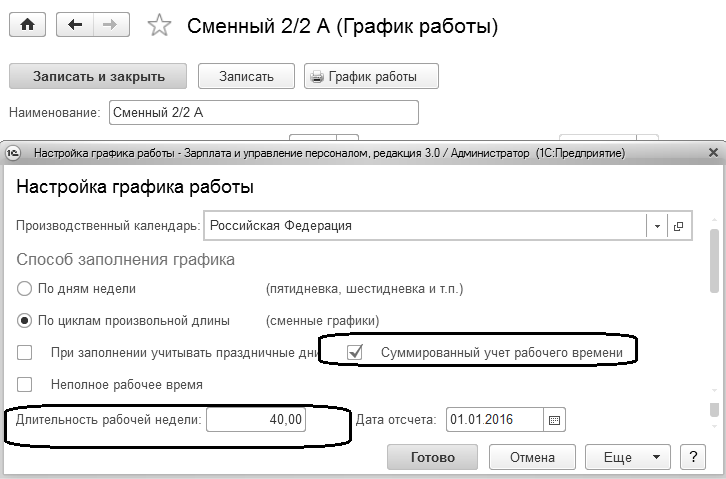
Task: Toggle Суммированный учет рабочего времени checkbox
Action: (354, 353)
